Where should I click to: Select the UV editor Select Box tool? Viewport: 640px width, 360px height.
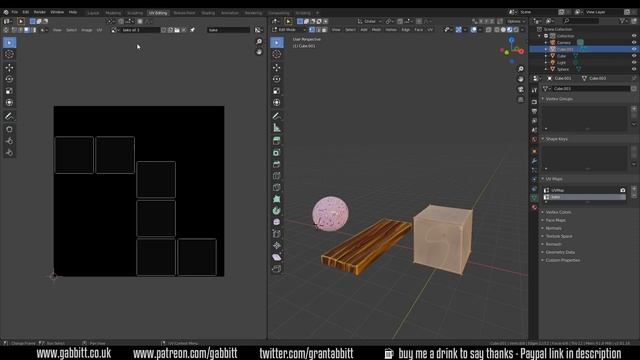point(9,42)
